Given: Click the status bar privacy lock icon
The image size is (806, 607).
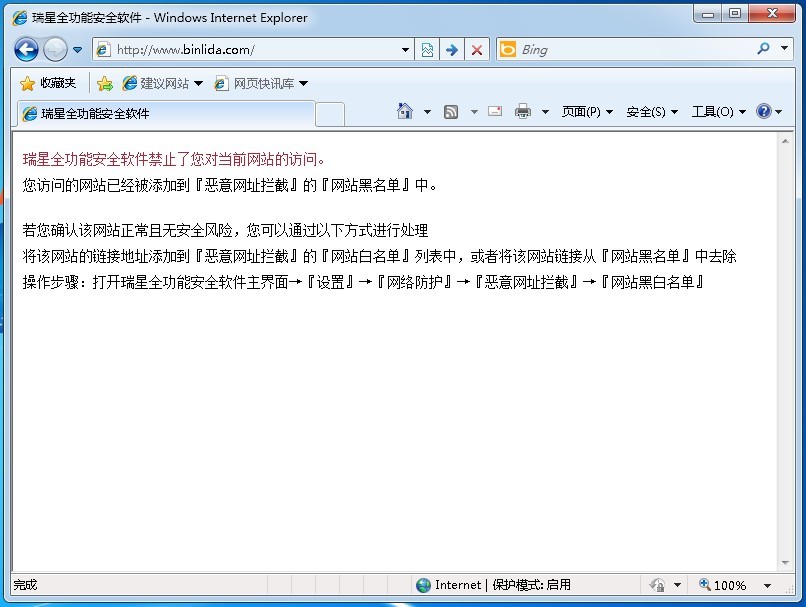Looking at the screenshot, I should (x=657, y=585).
